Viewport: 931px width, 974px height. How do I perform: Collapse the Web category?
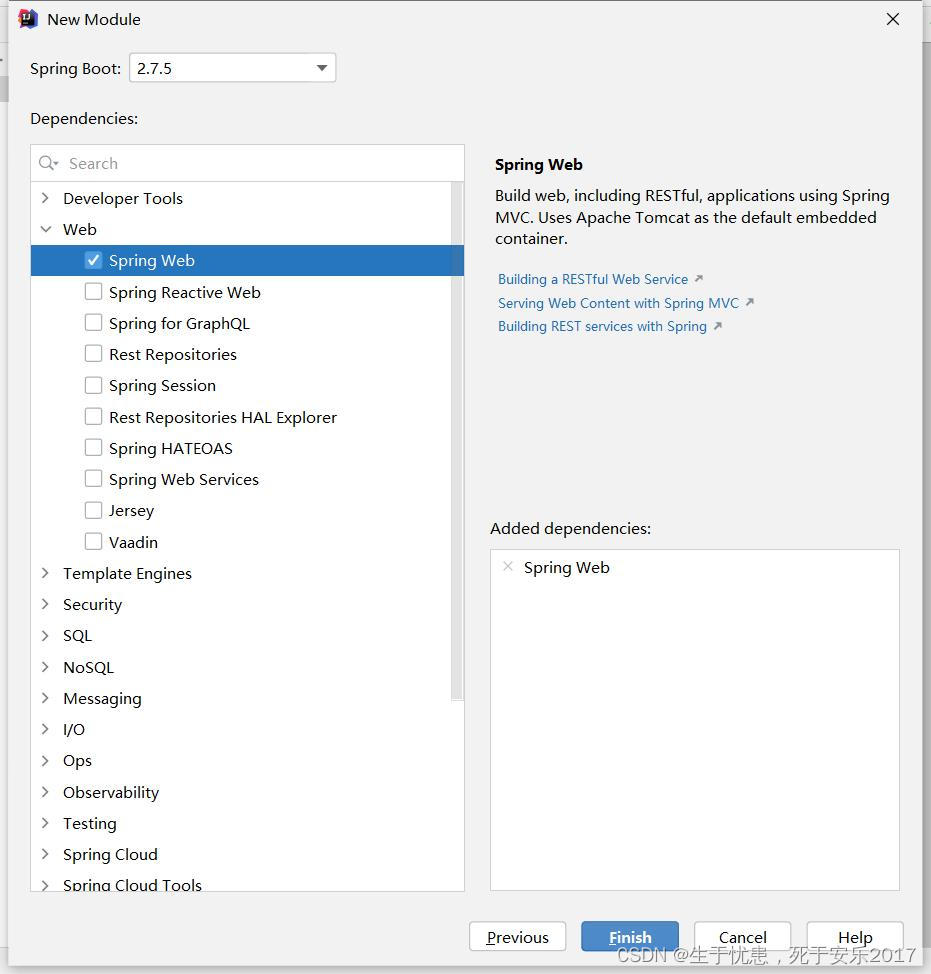46,228
